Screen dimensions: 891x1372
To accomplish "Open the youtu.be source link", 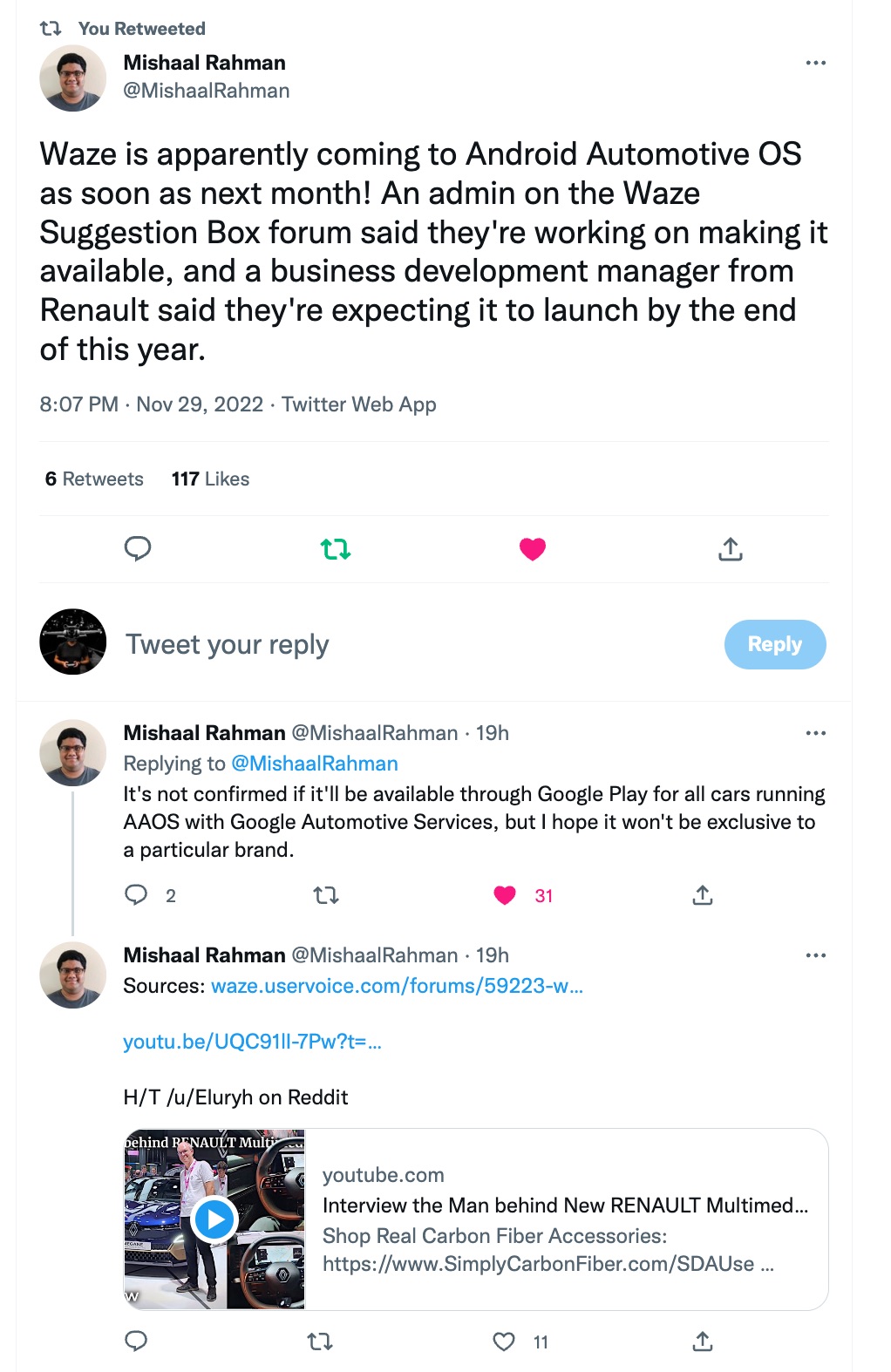I will [x=252, y=1042].
